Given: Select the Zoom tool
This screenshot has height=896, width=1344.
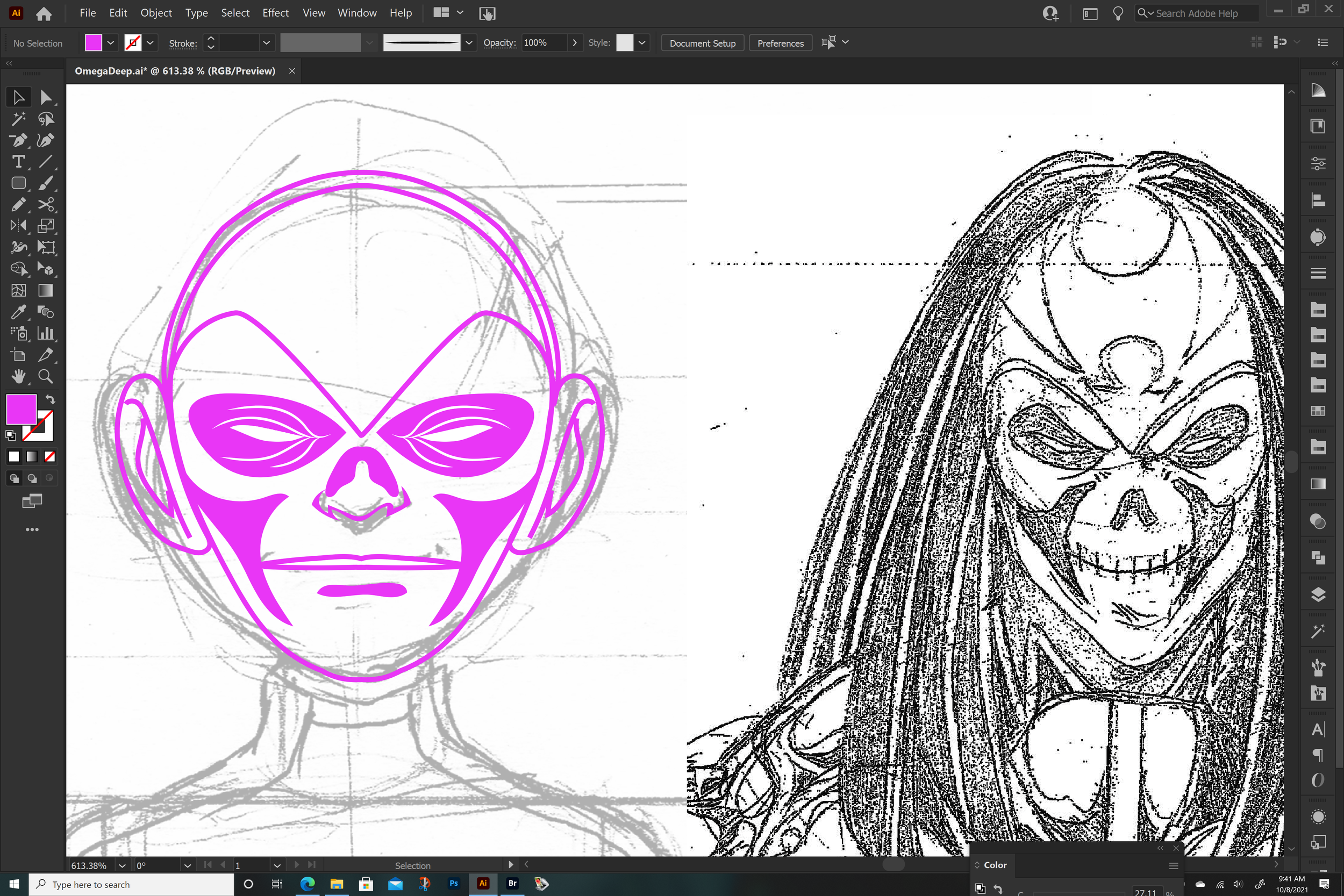Looking at the screenshot, I should tap(45, 377).
